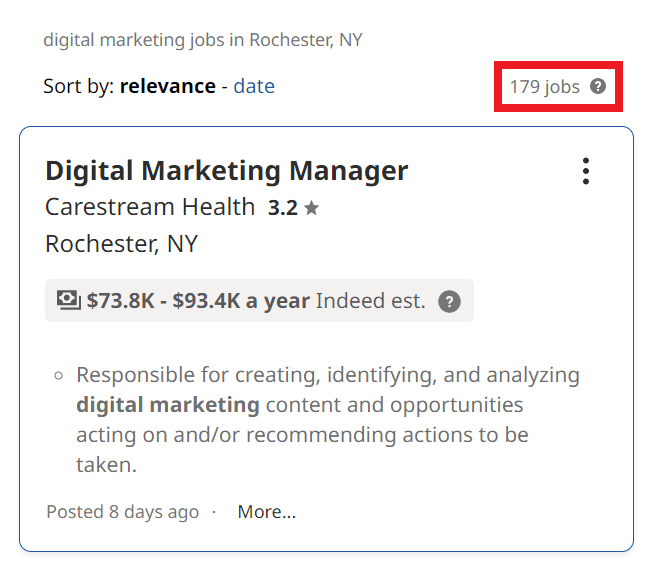Expand the More... link on job card
Screen dimensions: 657x564
(x=266, y=512)
